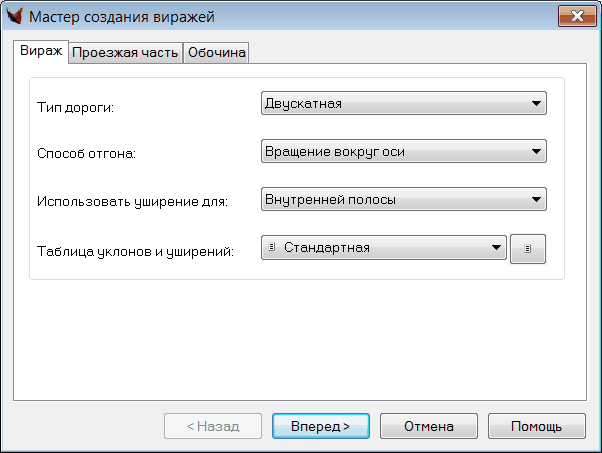Viewport: 602px width, 453px height.
Task: Expand the Тип дороги dropdown showing Двускатная
Action: (403, 102)
